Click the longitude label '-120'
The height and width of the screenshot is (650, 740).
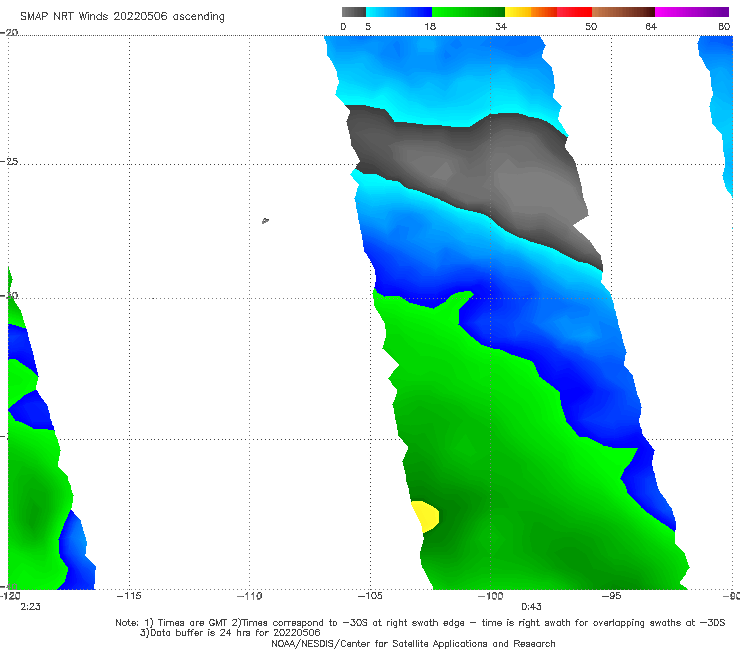10,596
